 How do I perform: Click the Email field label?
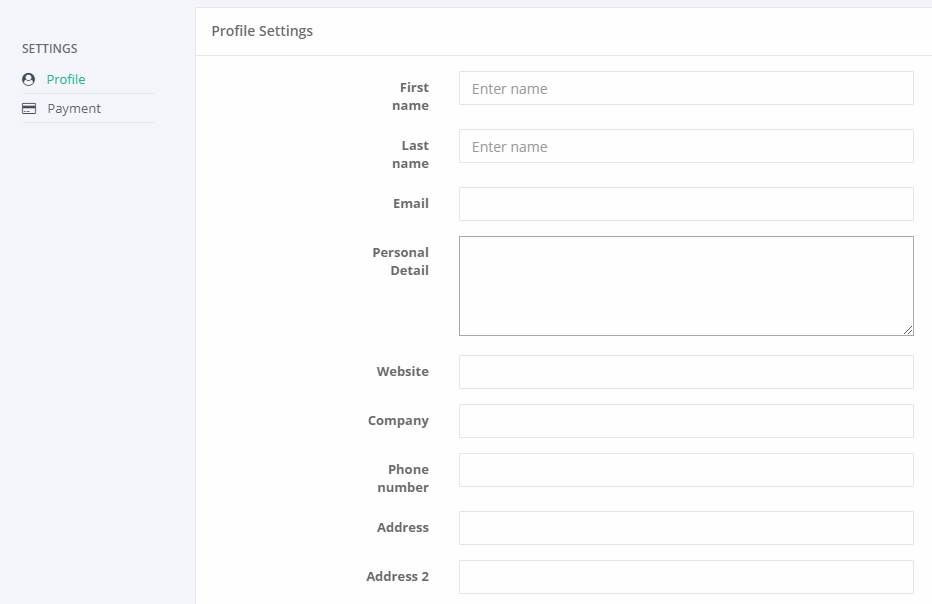(411, 204)
